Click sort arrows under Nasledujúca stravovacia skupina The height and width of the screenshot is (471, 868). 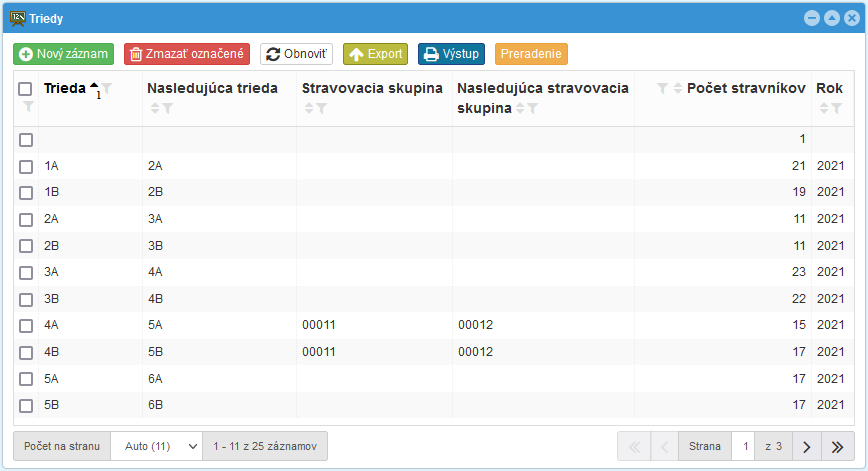(519, 108)
